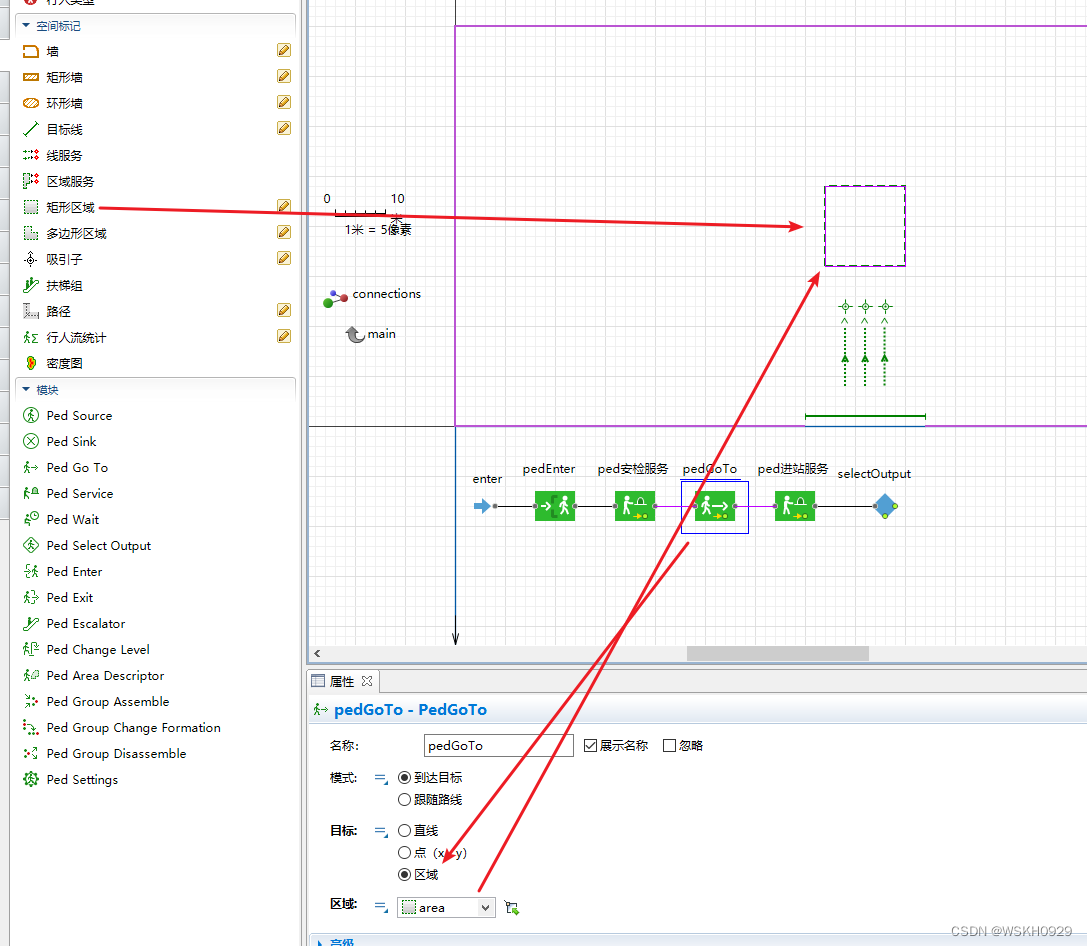Toggle the 展示名称 checkbox
This screenshot has height=946, width=1087.
[x=591, y=746]
